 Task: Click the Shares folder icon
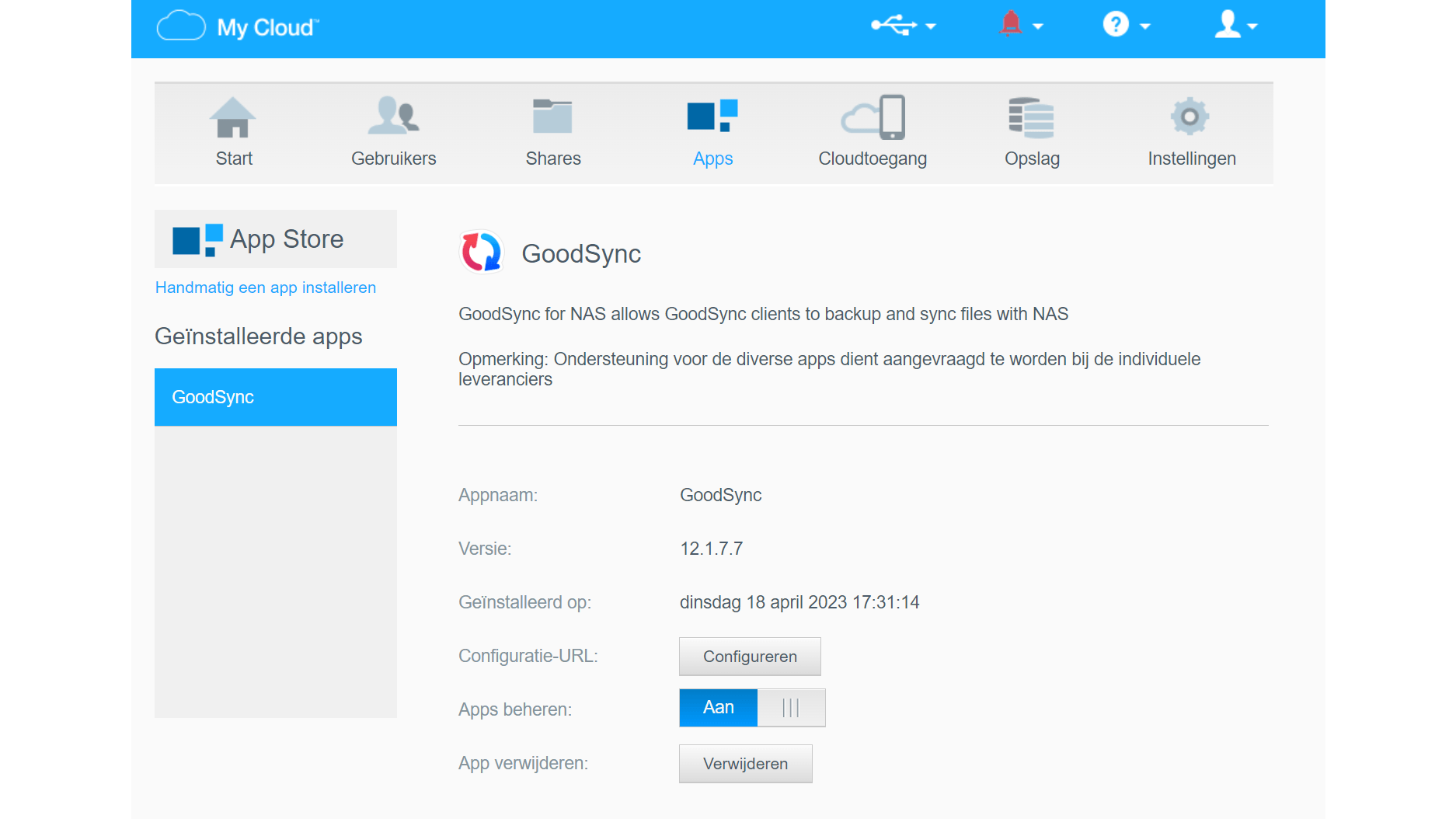point(552,117)
